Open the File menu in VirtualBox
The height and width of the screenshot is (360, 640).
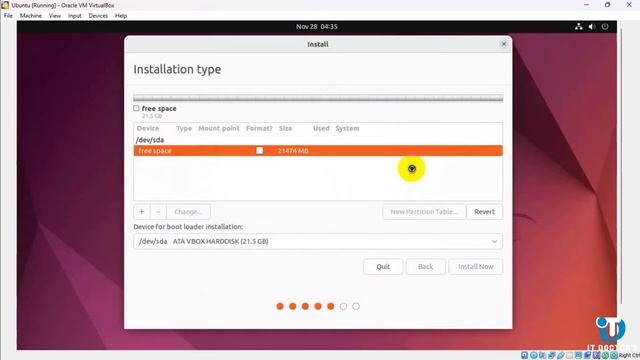point(8,16)
